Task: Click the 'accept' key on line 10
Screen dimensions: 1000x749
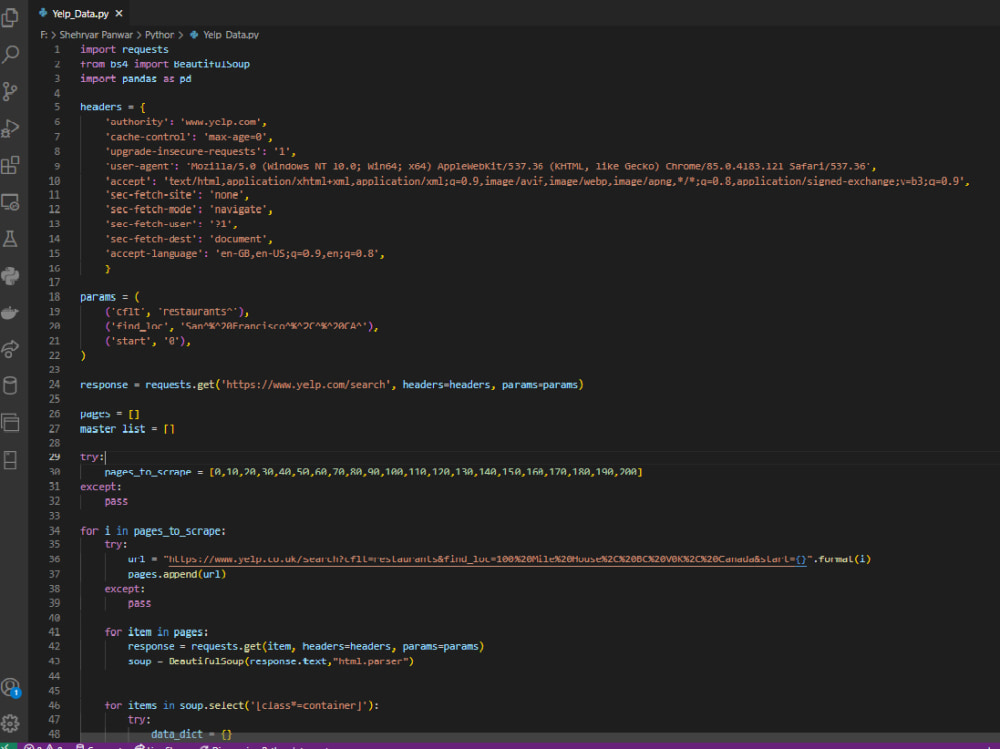Action: [128, 182]
